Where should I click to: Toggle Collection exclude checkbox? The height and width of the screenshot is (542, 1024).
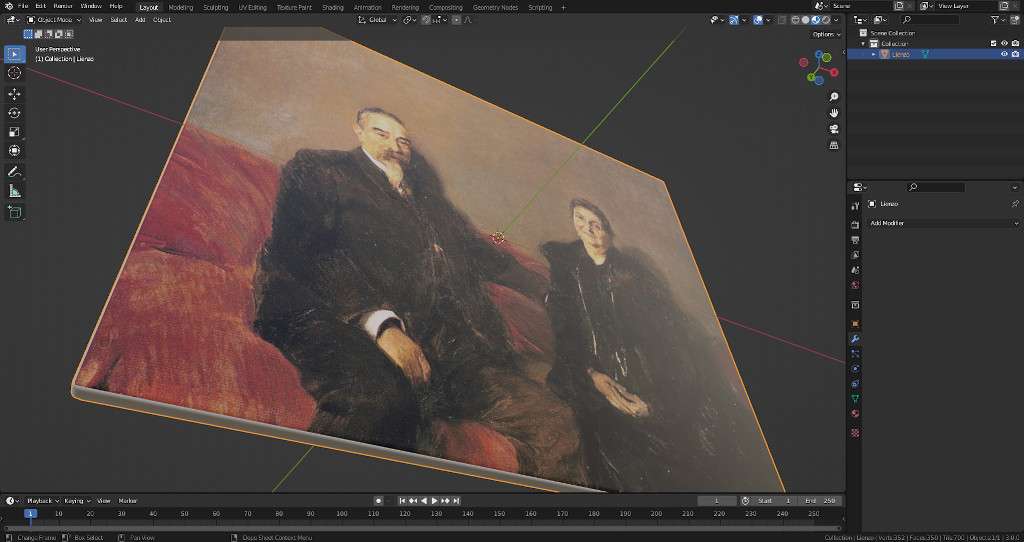point(994,44)
